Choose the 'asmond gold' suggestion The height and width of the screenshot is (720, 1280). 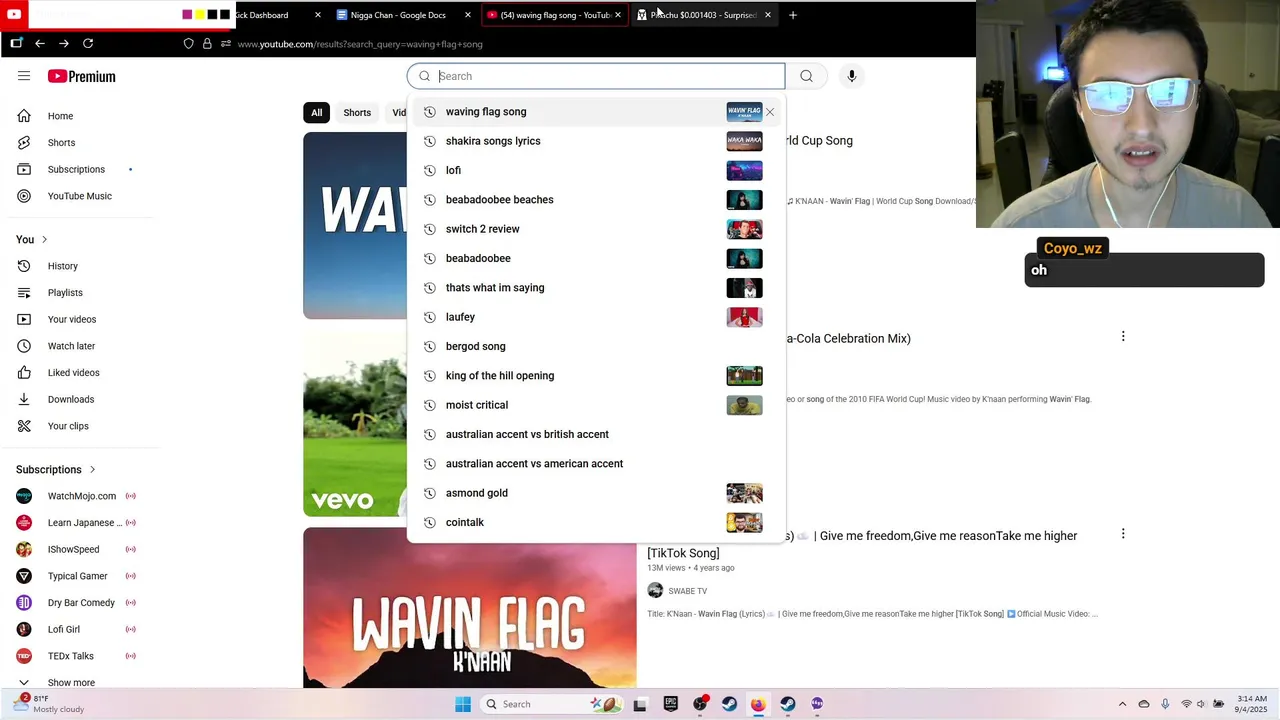click(x=596, y=493)
